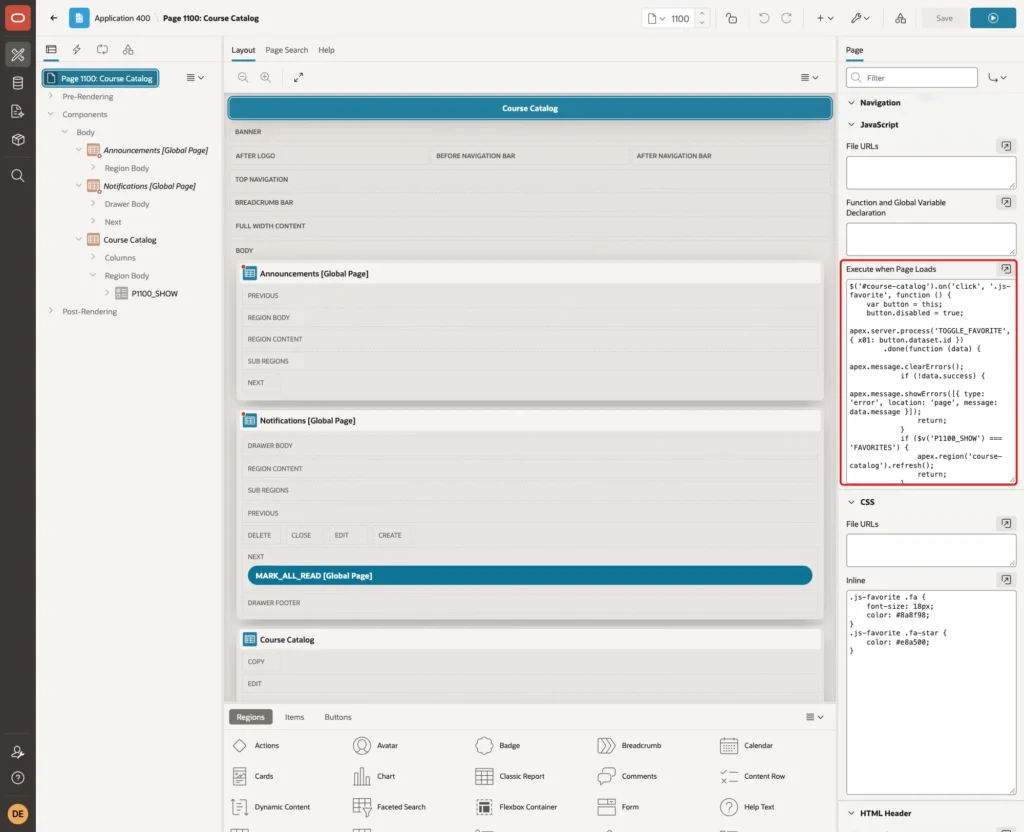Select Announcements [Global Page] in tree

click(155, 150)
